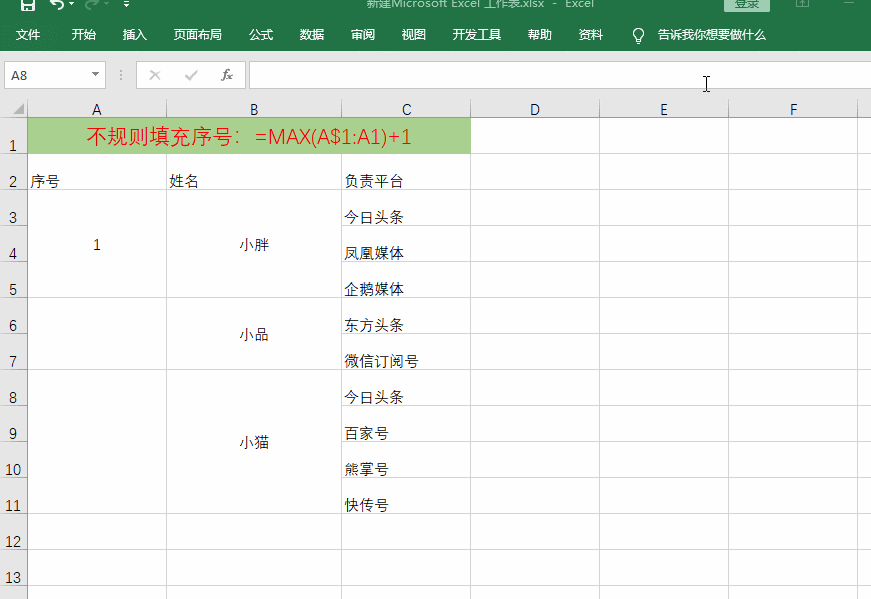Switch to the 开发工具 ribbon tab
This screenshot has width=871, height=599.
click(477, 35)
